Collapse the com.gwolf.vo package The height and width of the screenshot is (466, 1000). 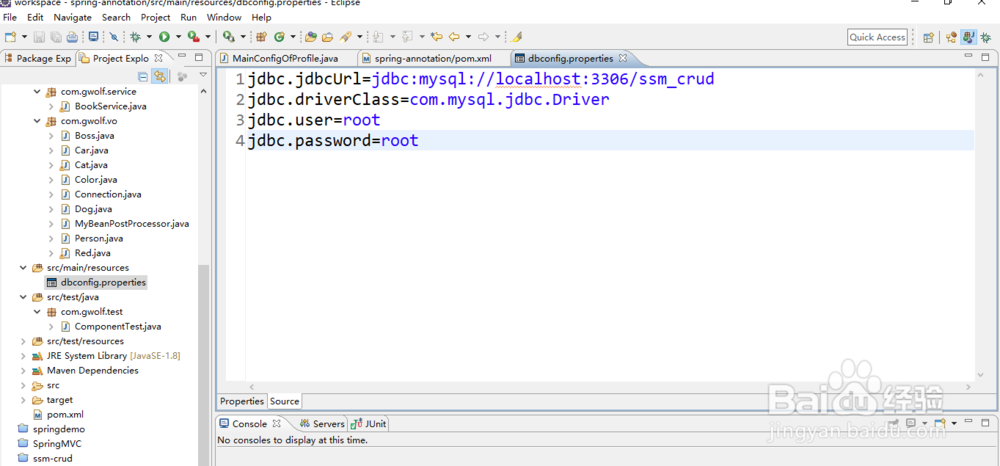coord(37,121)
